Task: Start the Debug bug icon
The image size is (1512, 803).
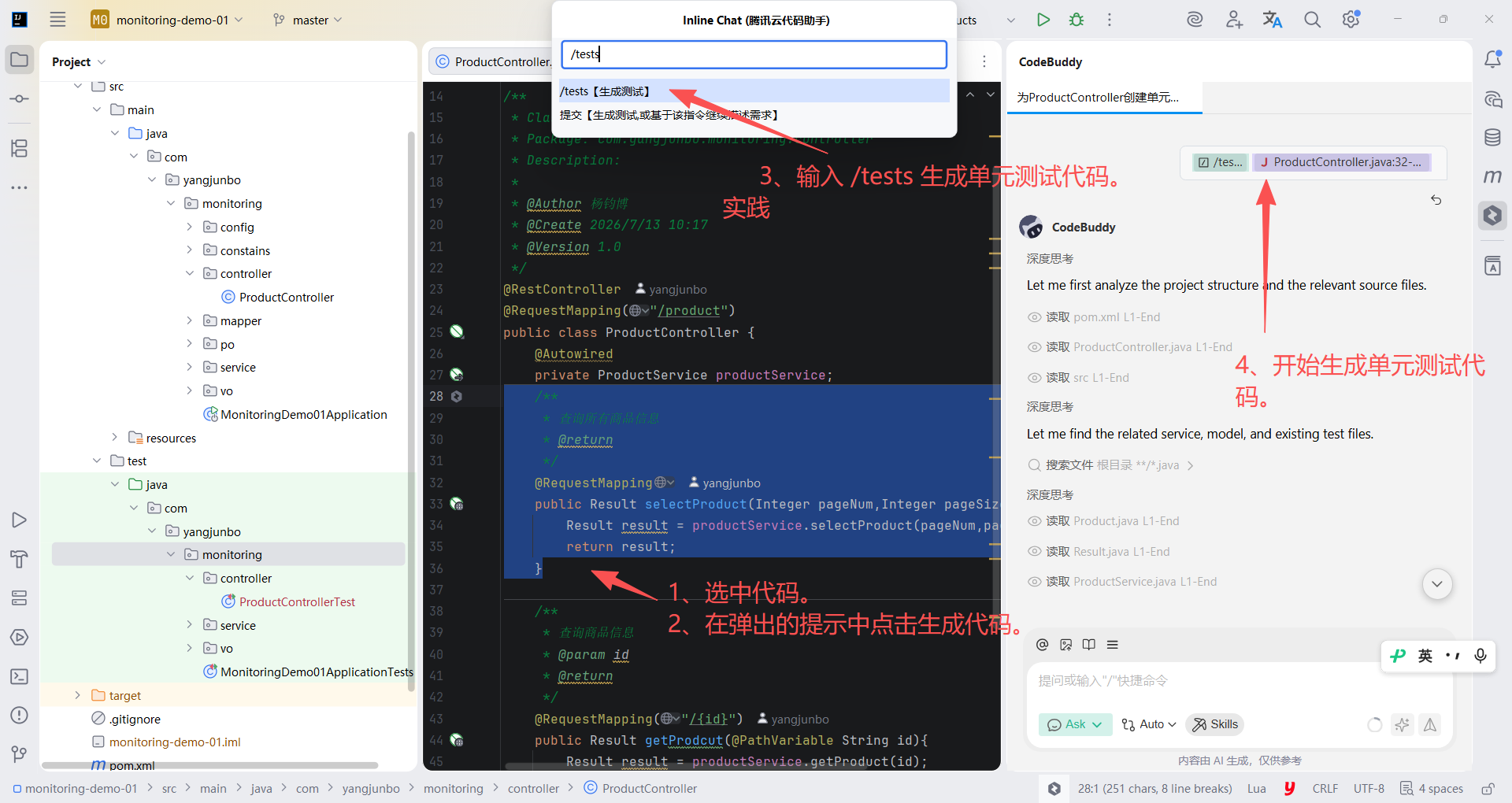Action: pos(1077,20)
